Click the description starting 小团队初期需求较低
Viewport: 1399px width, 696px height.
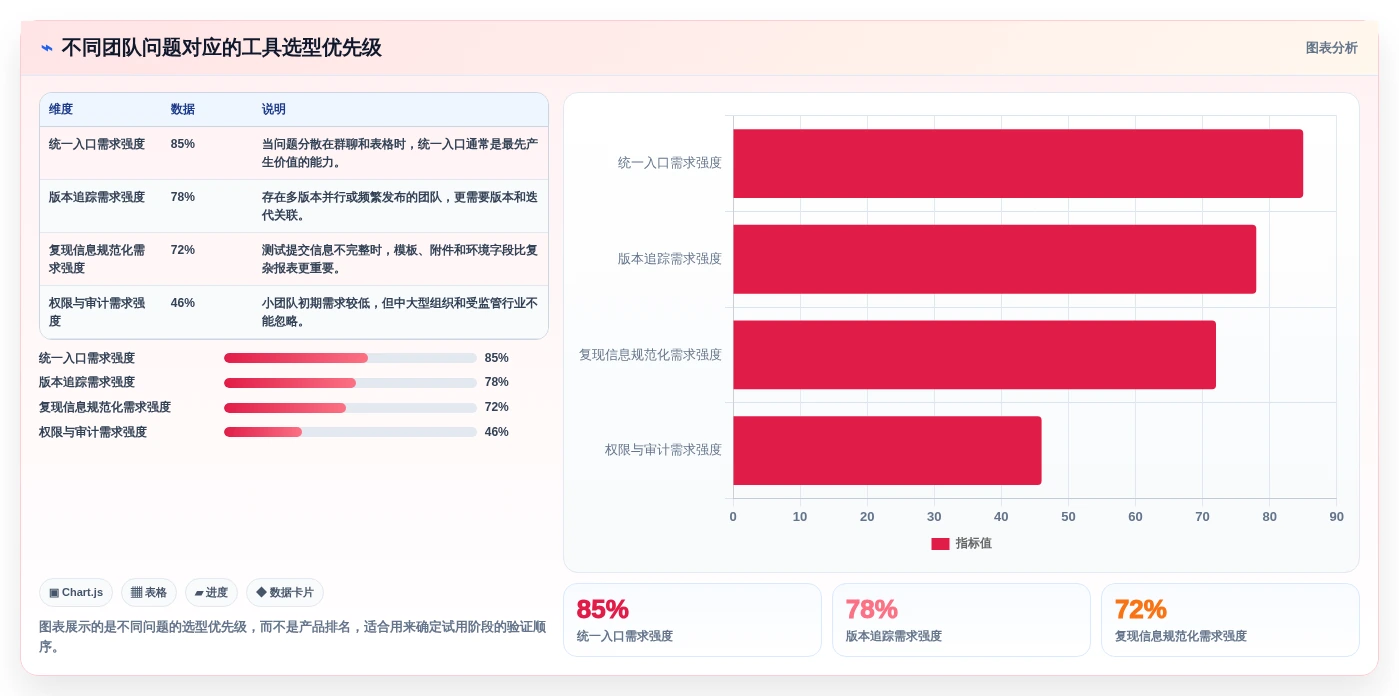pos(400,312)
